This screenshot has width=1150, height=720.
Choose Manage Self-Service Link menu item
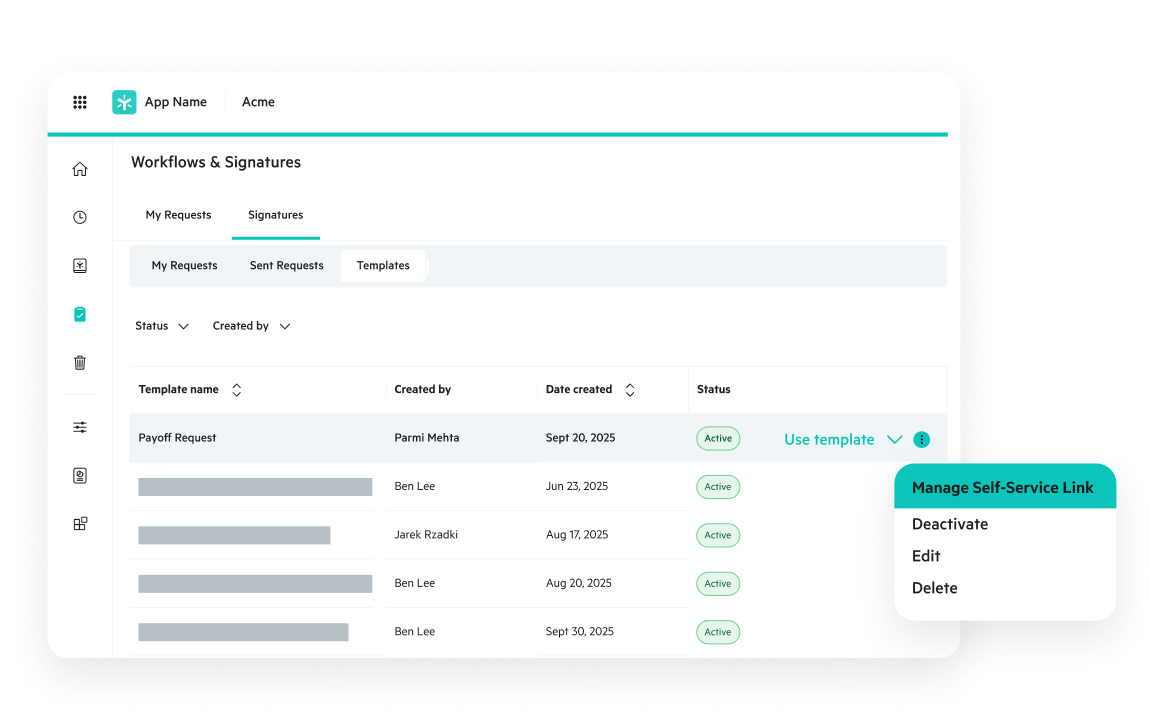click(1005, 487)
